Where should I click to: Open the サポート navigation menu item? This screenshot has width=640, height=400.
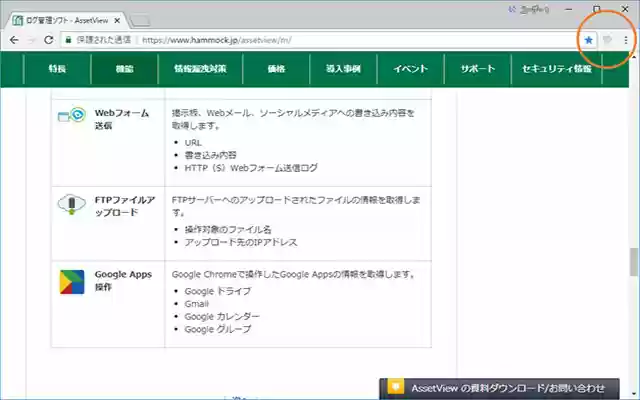point(478,69)
